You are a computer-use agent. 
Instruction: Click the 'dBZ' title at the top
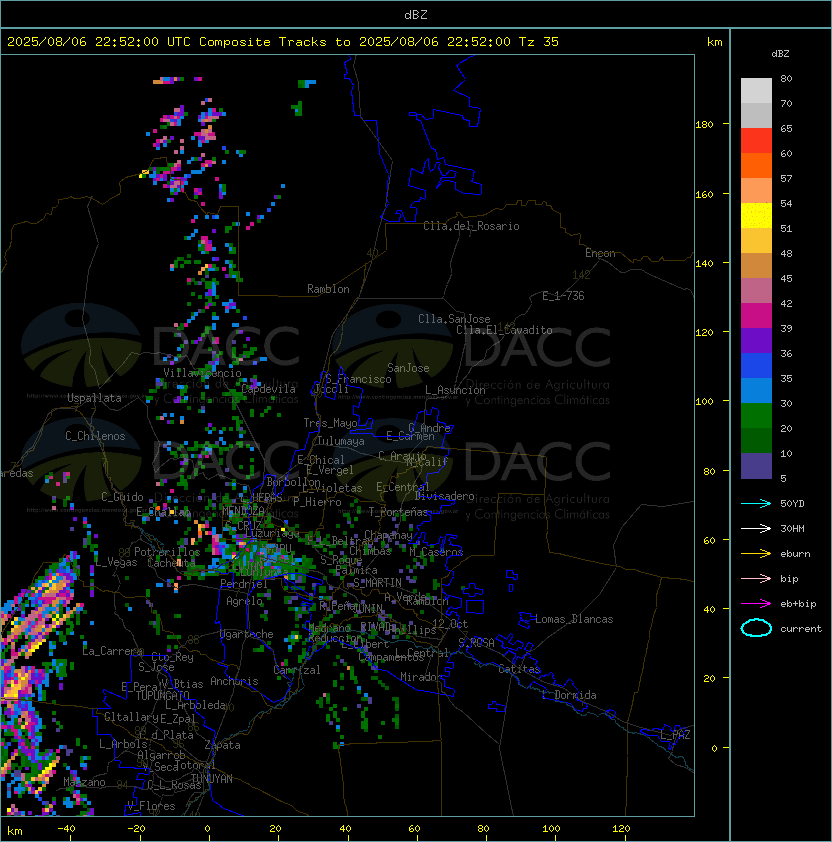[416, 15]
